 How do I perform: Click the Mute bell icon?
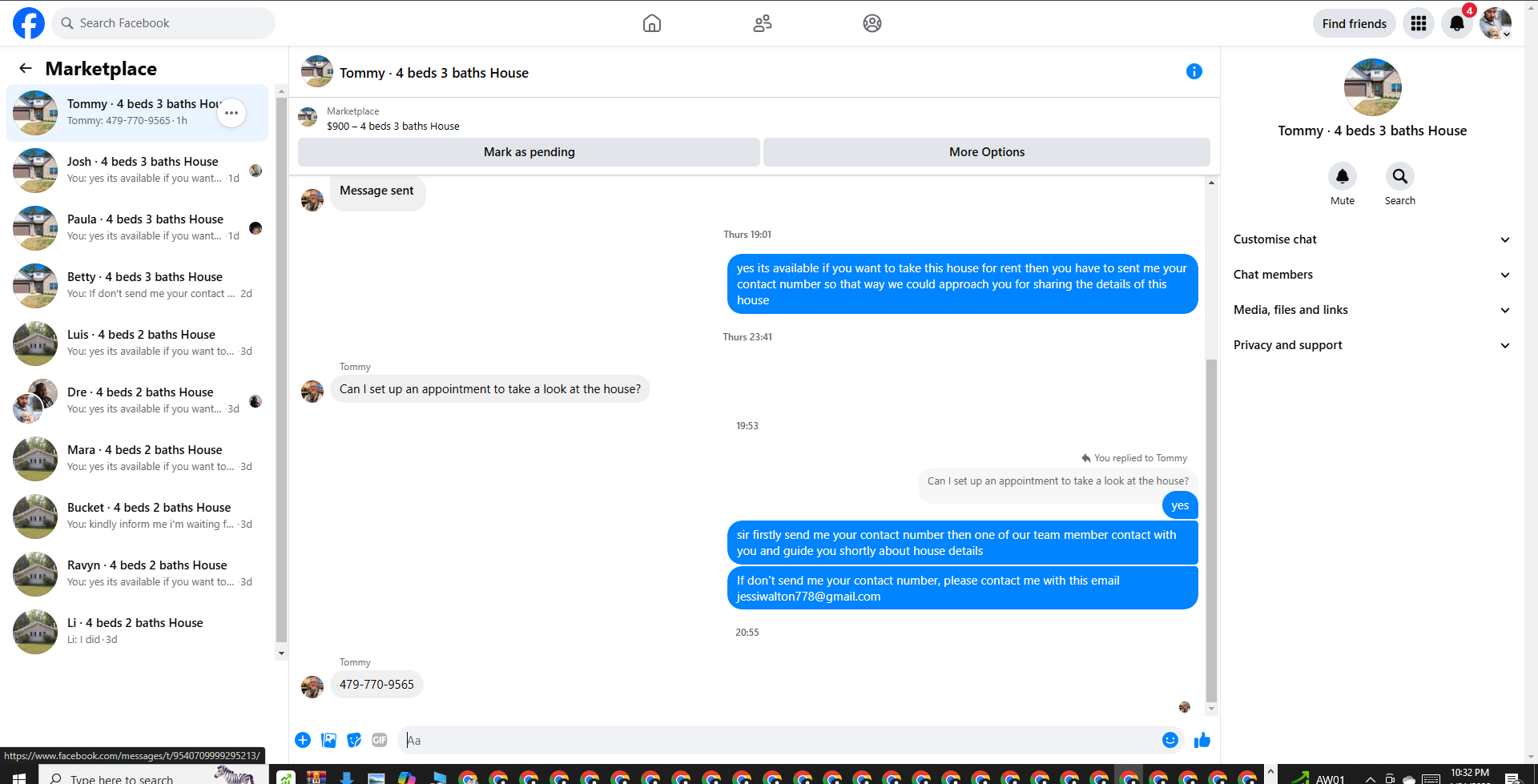tap(1343, 176)
